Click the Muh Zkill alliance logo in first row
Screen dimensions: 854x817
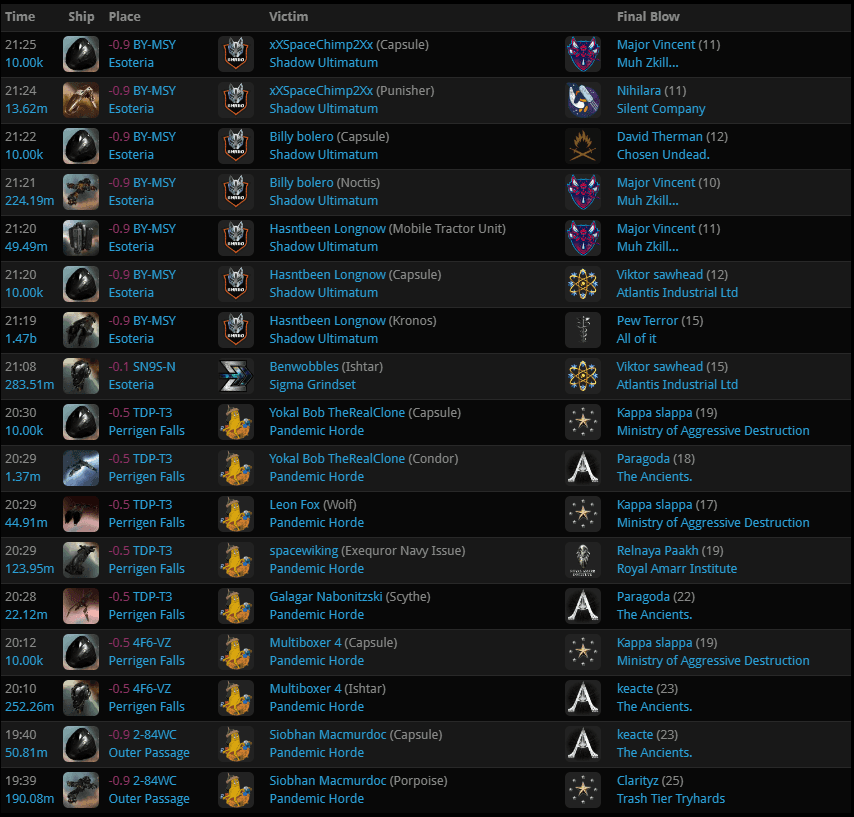click(583, 54)
